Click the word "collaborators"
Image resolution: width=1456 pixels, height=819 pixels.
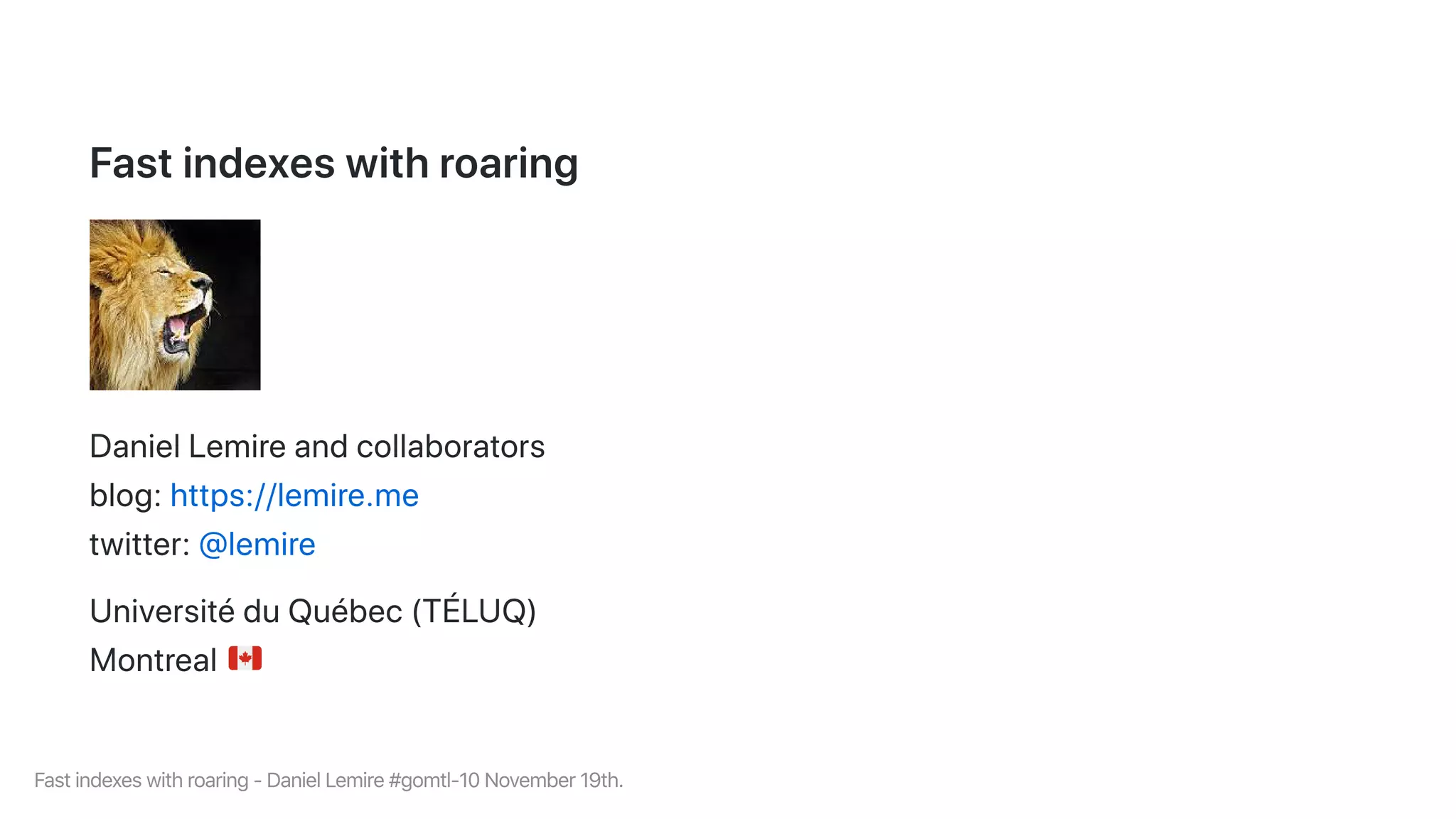pos(450,446)
